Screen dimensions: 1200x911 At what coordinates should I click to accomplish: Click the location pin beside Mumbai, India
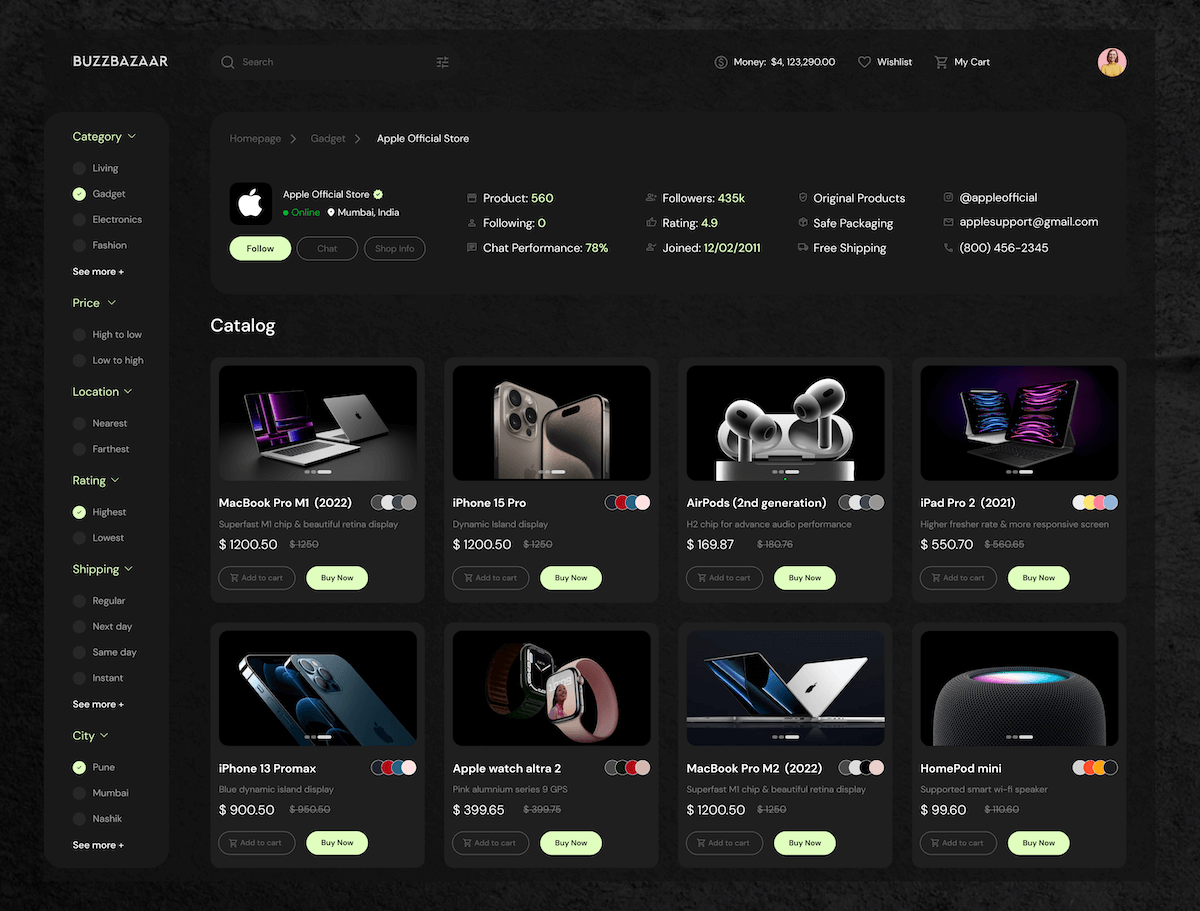pos(331,212)
